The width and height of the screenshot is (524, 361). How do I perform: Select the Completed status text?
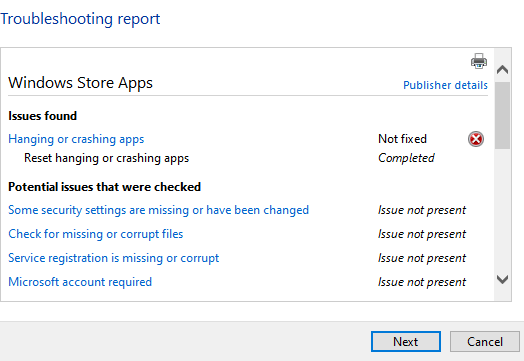pos(406,158)
